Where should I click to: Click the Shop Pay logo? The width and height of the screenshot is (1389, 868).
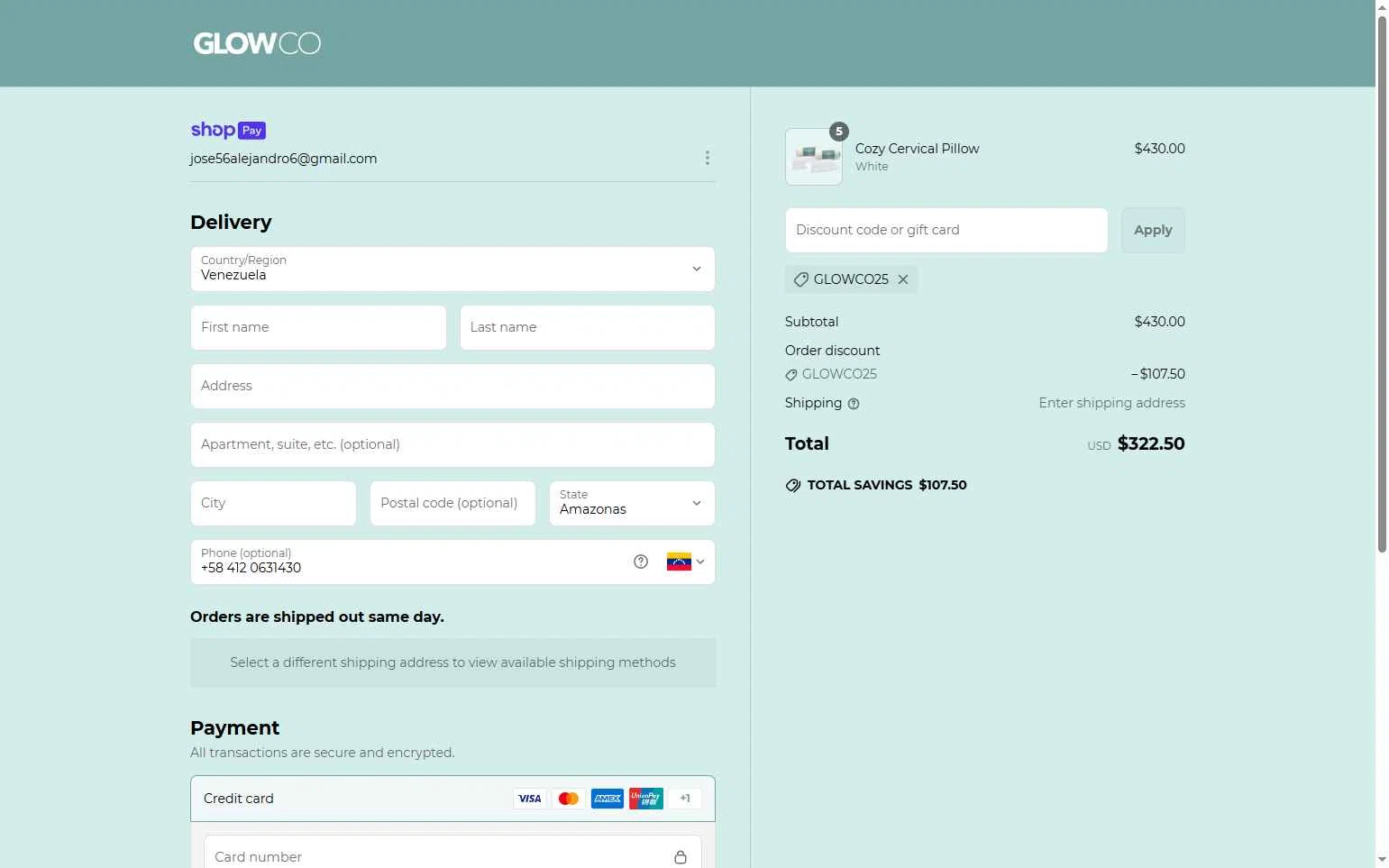click(x=228, y=130)
